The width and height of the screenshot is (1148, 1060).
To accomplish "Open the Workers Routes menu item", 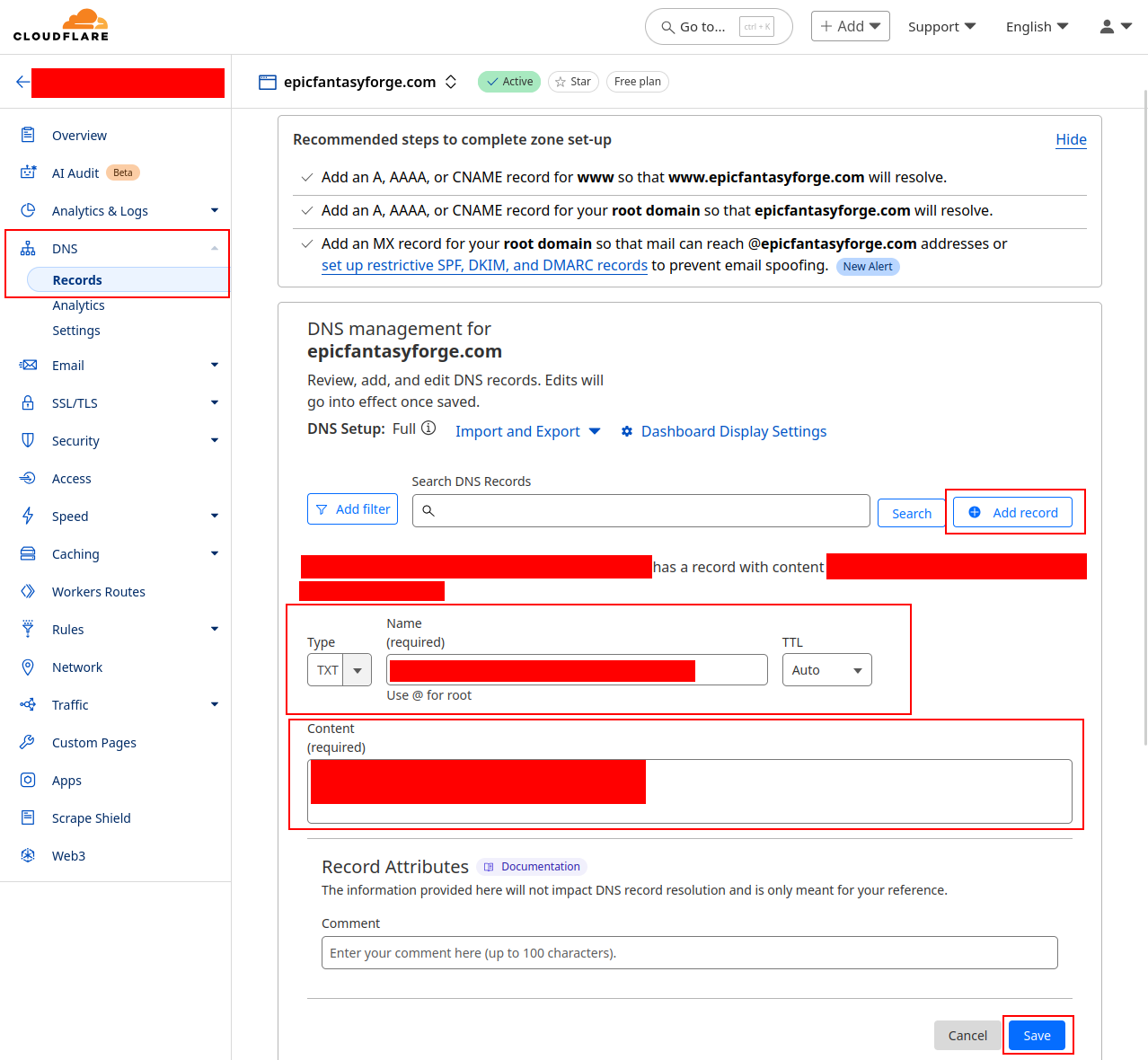I will point(99,592).
